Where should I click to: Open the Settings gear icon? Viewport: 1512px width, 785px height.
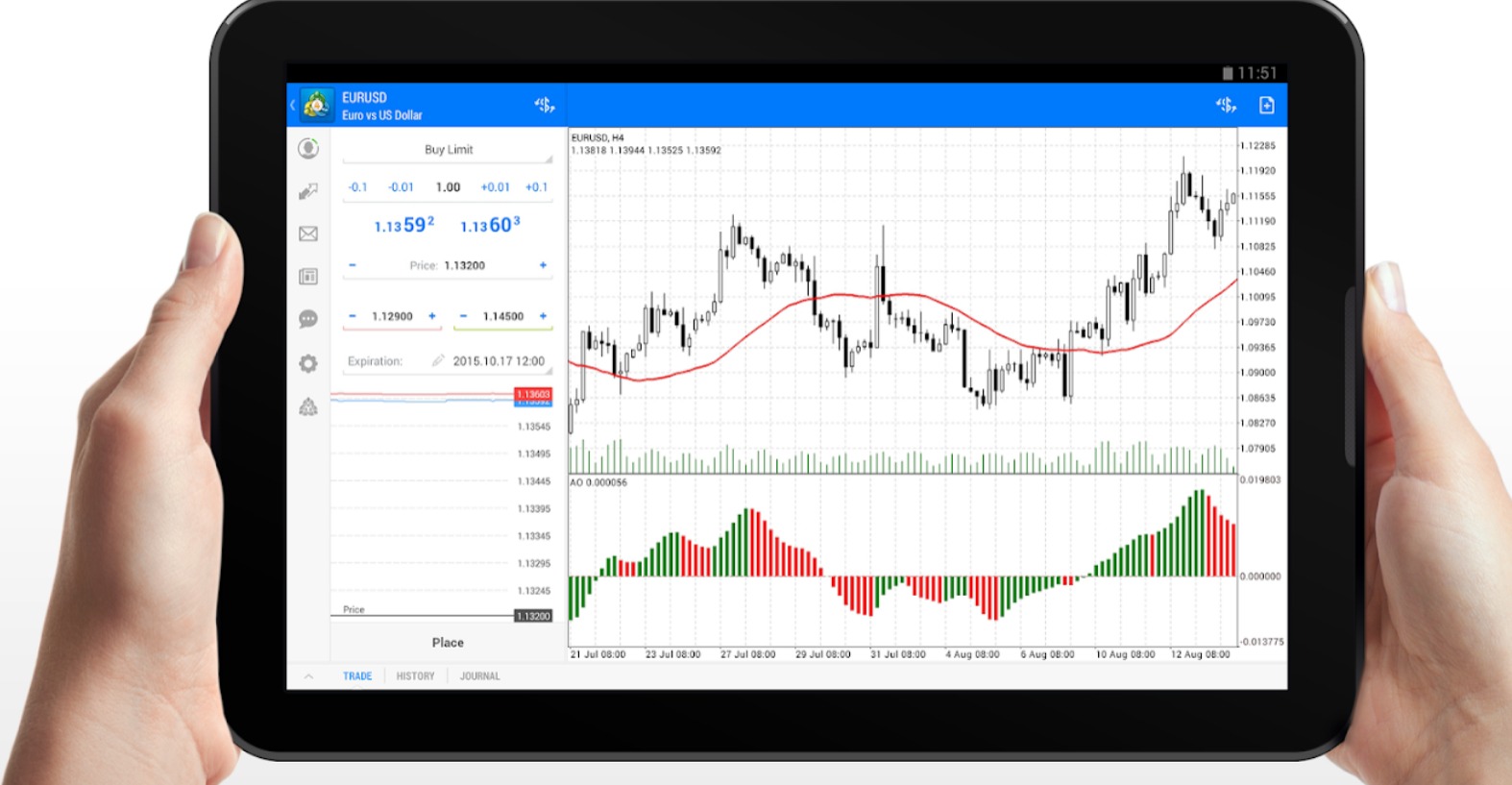pyautogui.click(x=307, y=363)
